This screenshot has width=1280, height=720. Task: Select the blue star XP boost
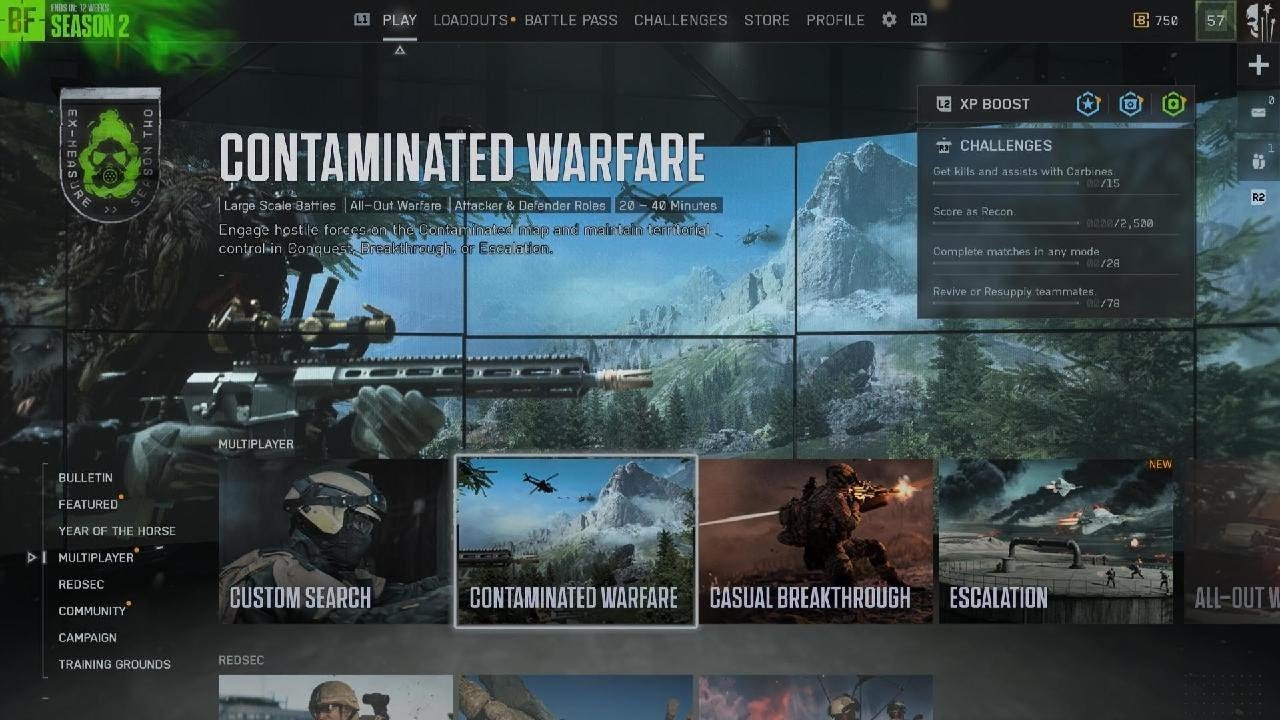pyautogui.click(x=1088, y=104)
